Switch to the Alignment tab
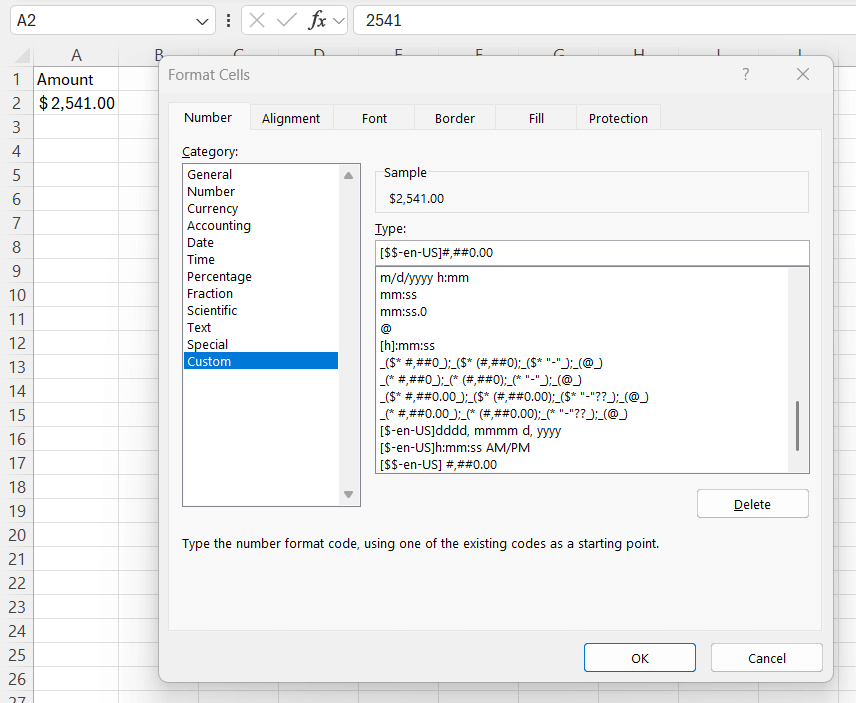Screen dimensions: 856x703 pyautogui.click(x=291, y=118)
